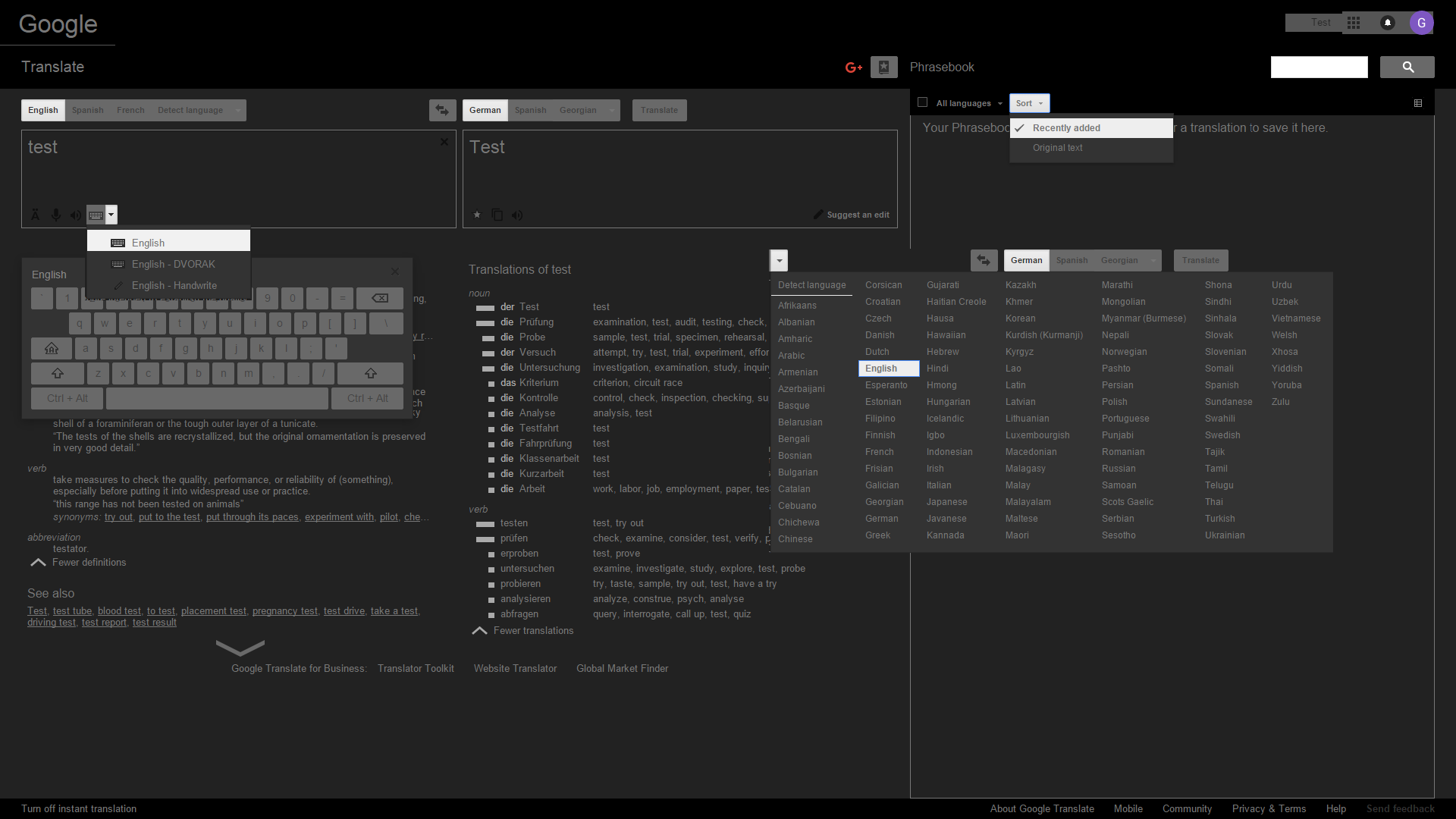Star the German translation to save it
This screenshot has height=819, width=1456.
pyautogui.click(x=477, y=215)
